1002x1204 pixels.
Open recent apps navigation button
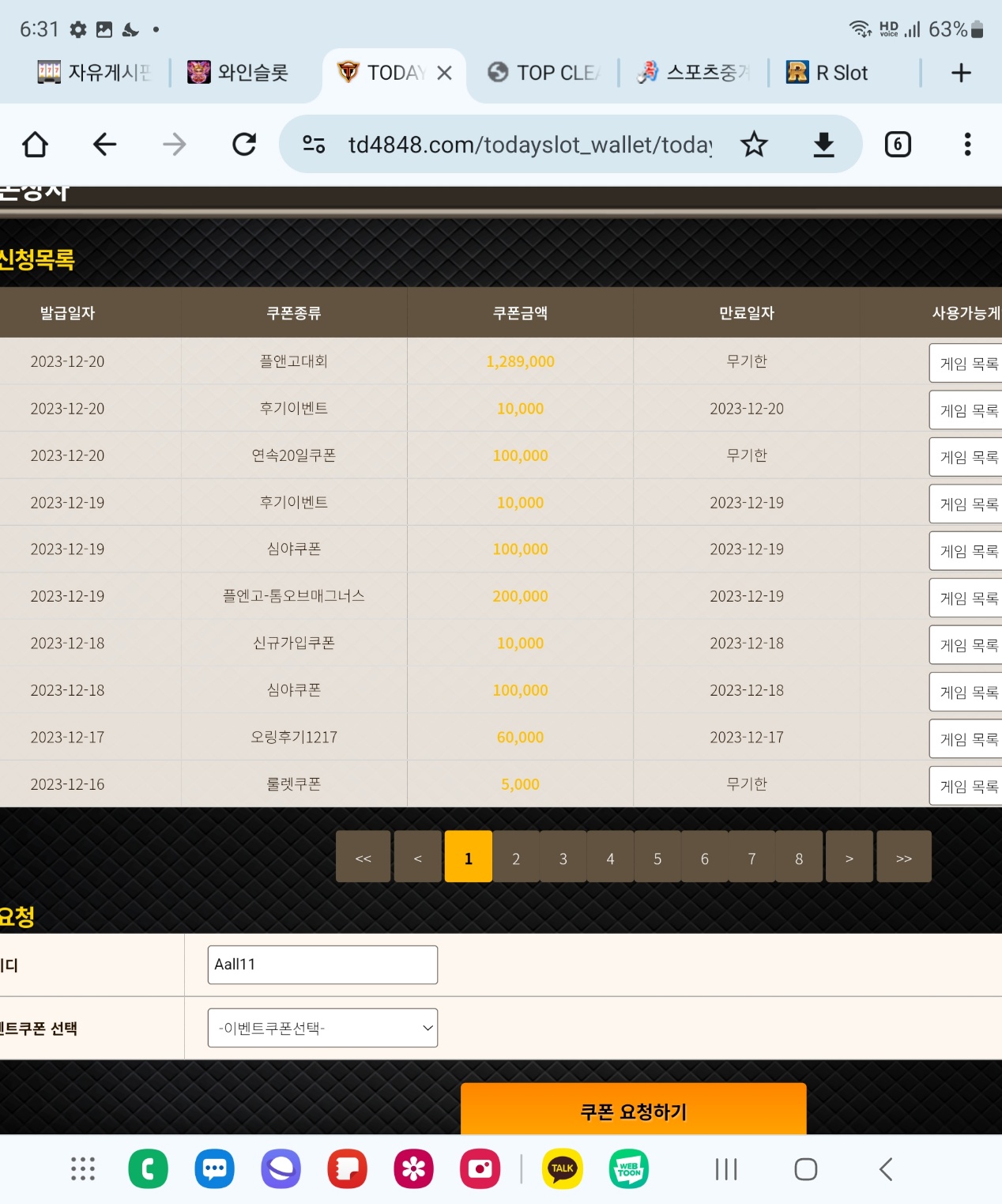(x=725, y=1169)
